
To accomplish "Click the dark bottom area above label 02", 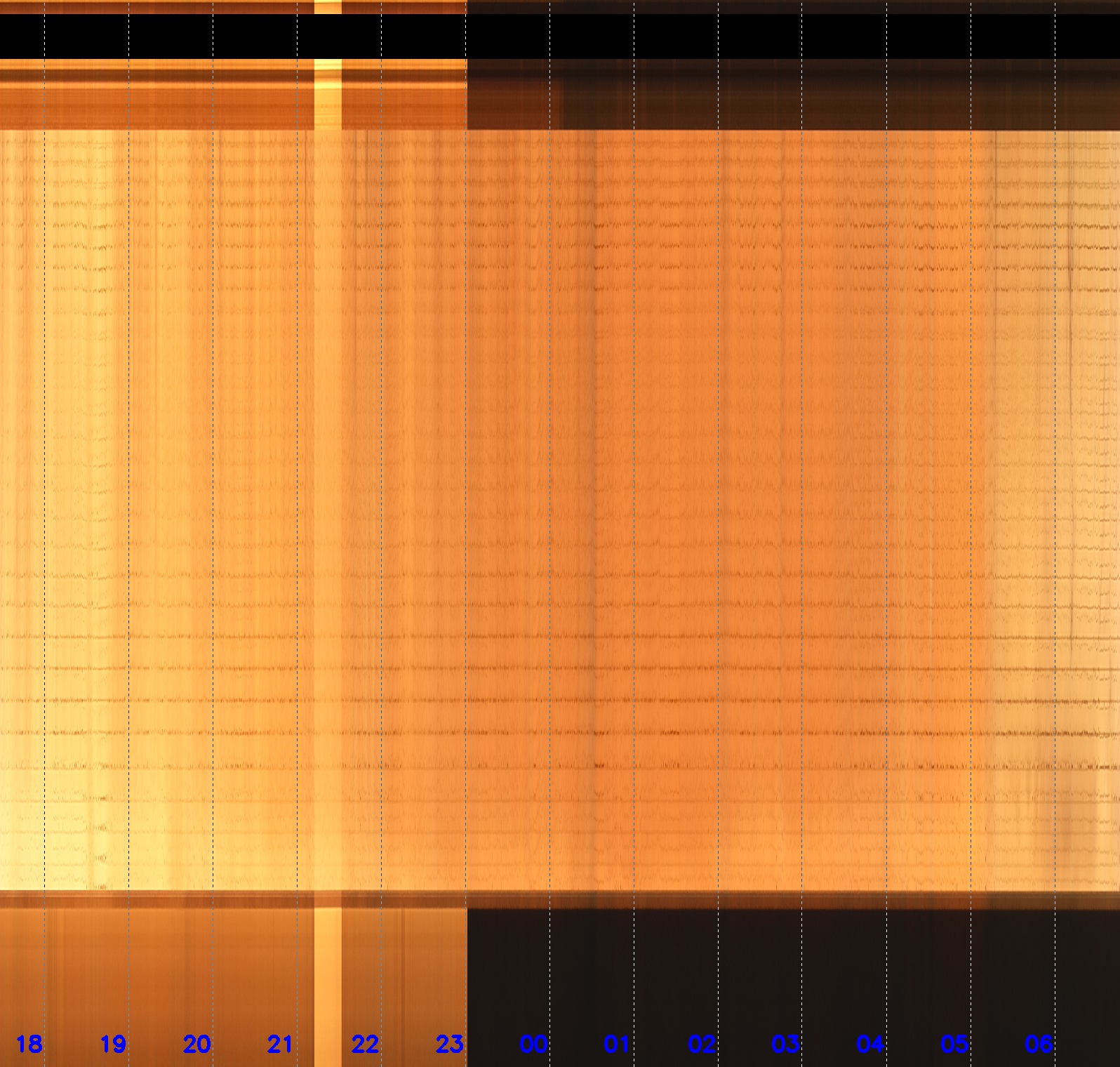I will pyautogui.click(x=702, y=969).
